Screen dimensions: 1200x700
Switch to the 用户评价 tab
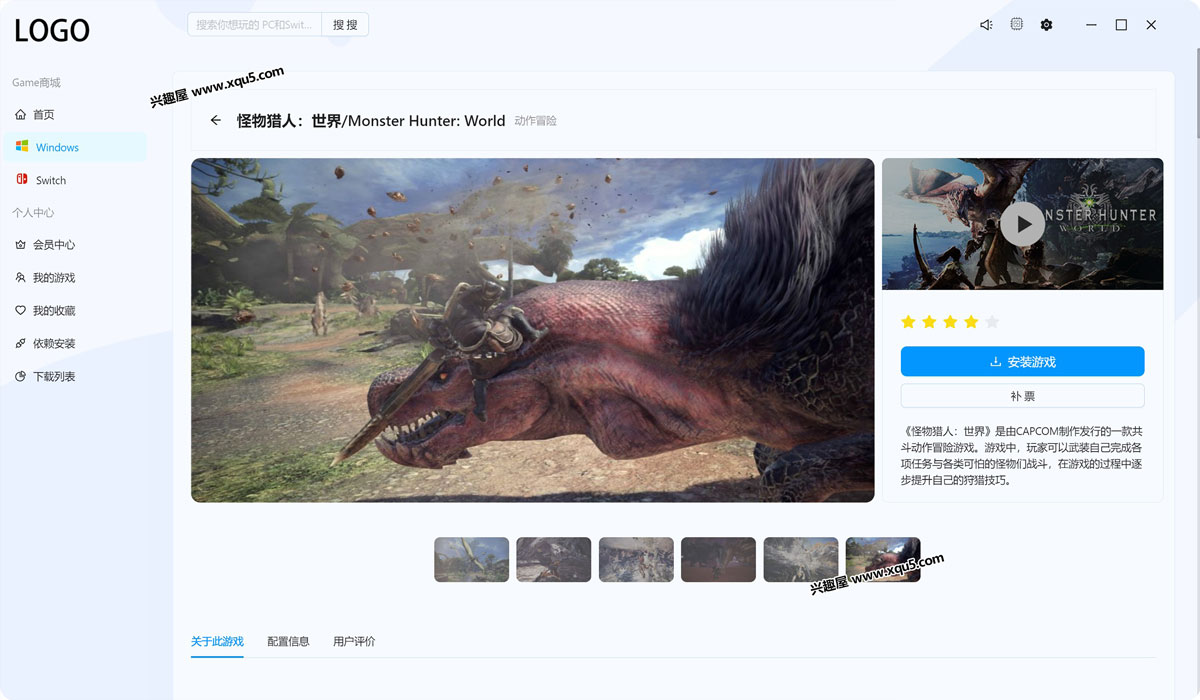coord(354,642)
